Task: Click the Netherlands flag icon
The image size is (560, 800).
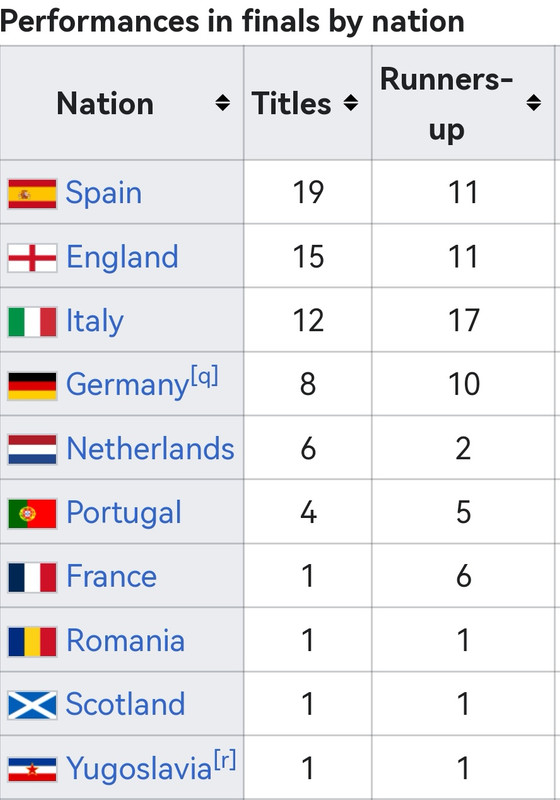Action: pyautogui.click(x=32, y=449)
